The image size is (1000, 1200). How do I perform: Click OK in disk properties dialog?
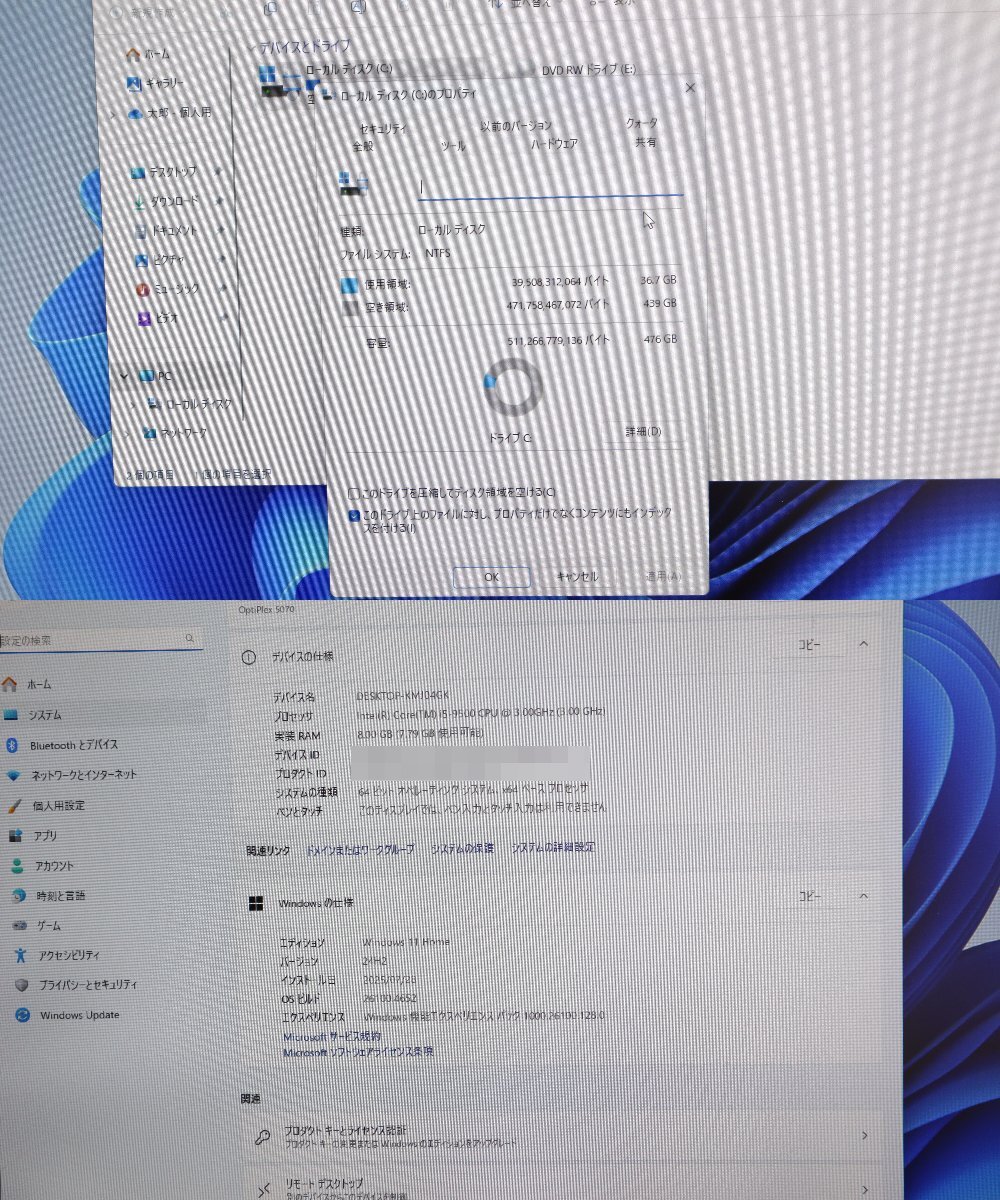pos(491,577)
